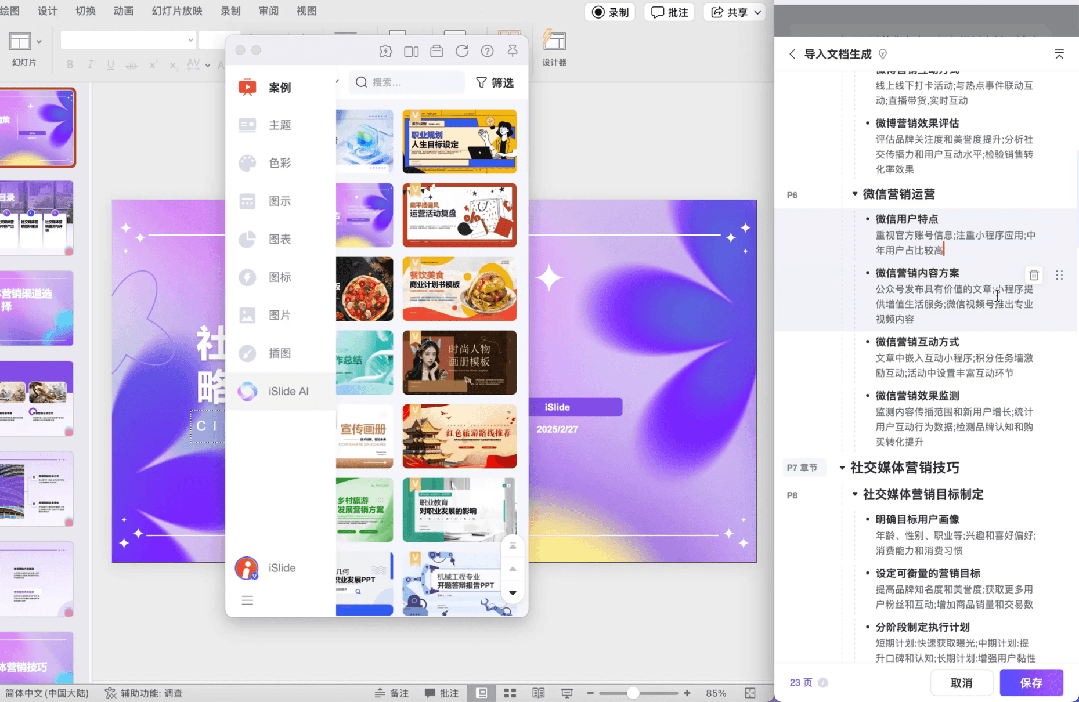Cancel document generation with 取消

961,682
